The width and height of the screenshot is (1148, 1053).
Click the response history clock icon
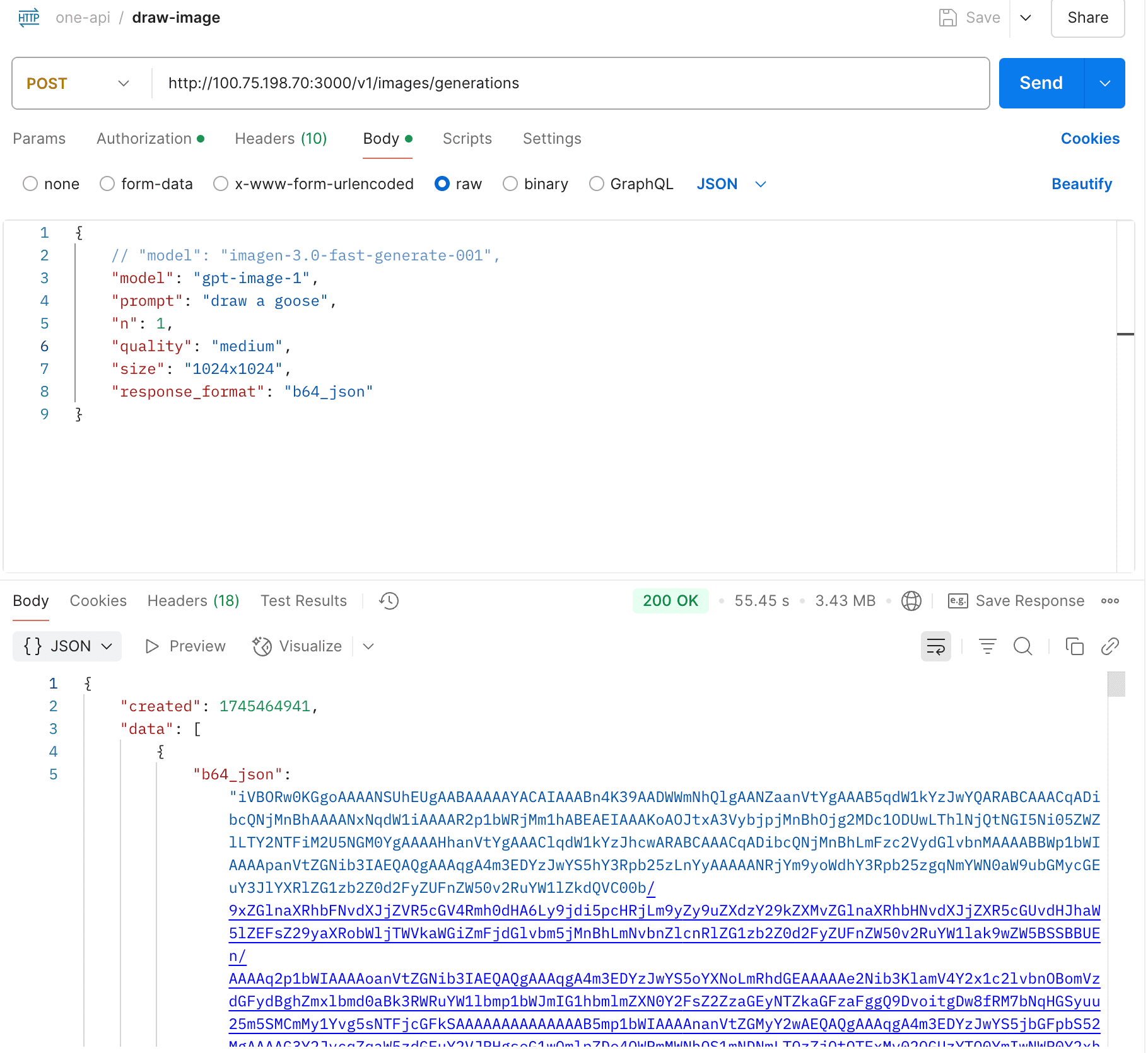pyautogui.click(x=389, y=601)
